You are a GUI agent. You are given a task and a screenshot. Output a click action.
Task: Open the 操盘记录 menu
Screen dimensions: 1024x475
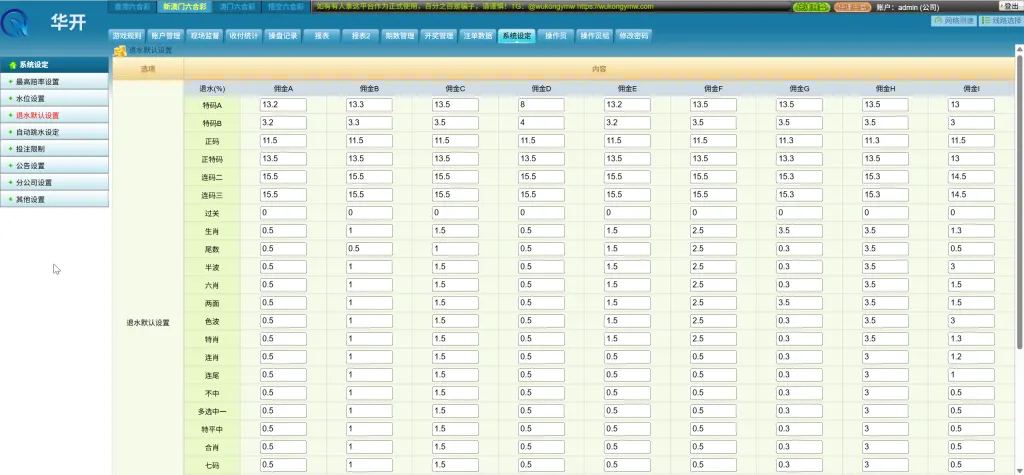[283, 36]
